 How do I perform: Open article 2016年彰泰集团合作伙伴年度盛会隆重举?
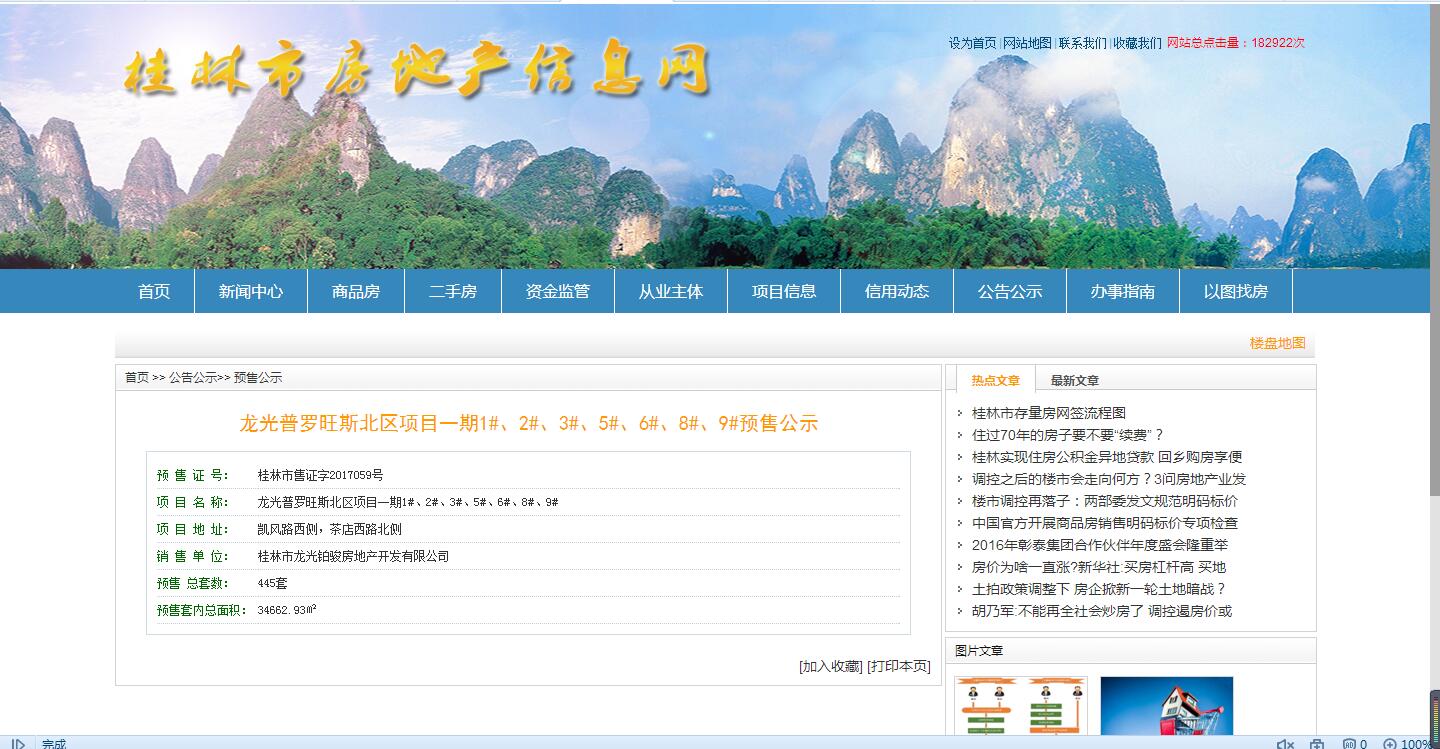1100,545
